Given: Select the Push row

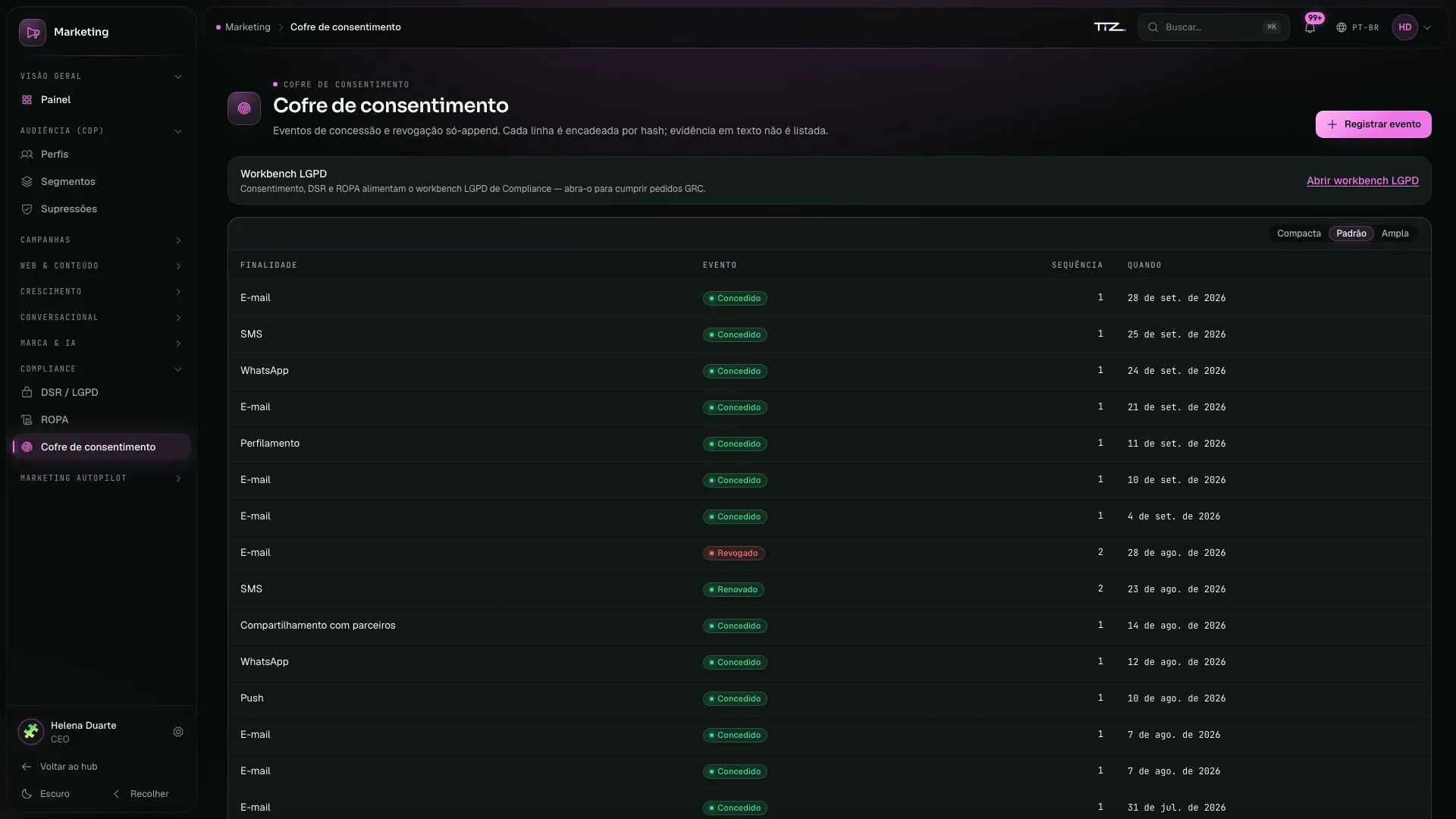Looking at the screenshot, I should (829, 698).
